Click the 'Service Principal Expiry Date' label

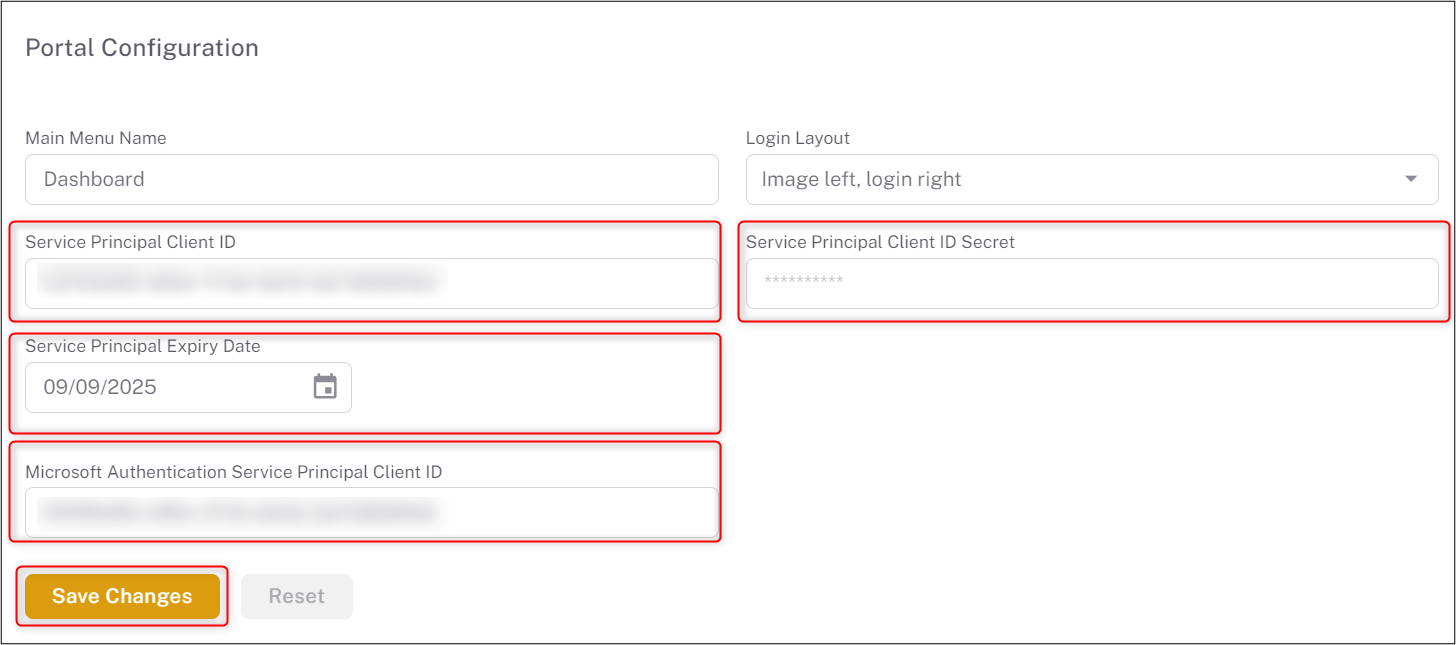(x=143, y=346)
